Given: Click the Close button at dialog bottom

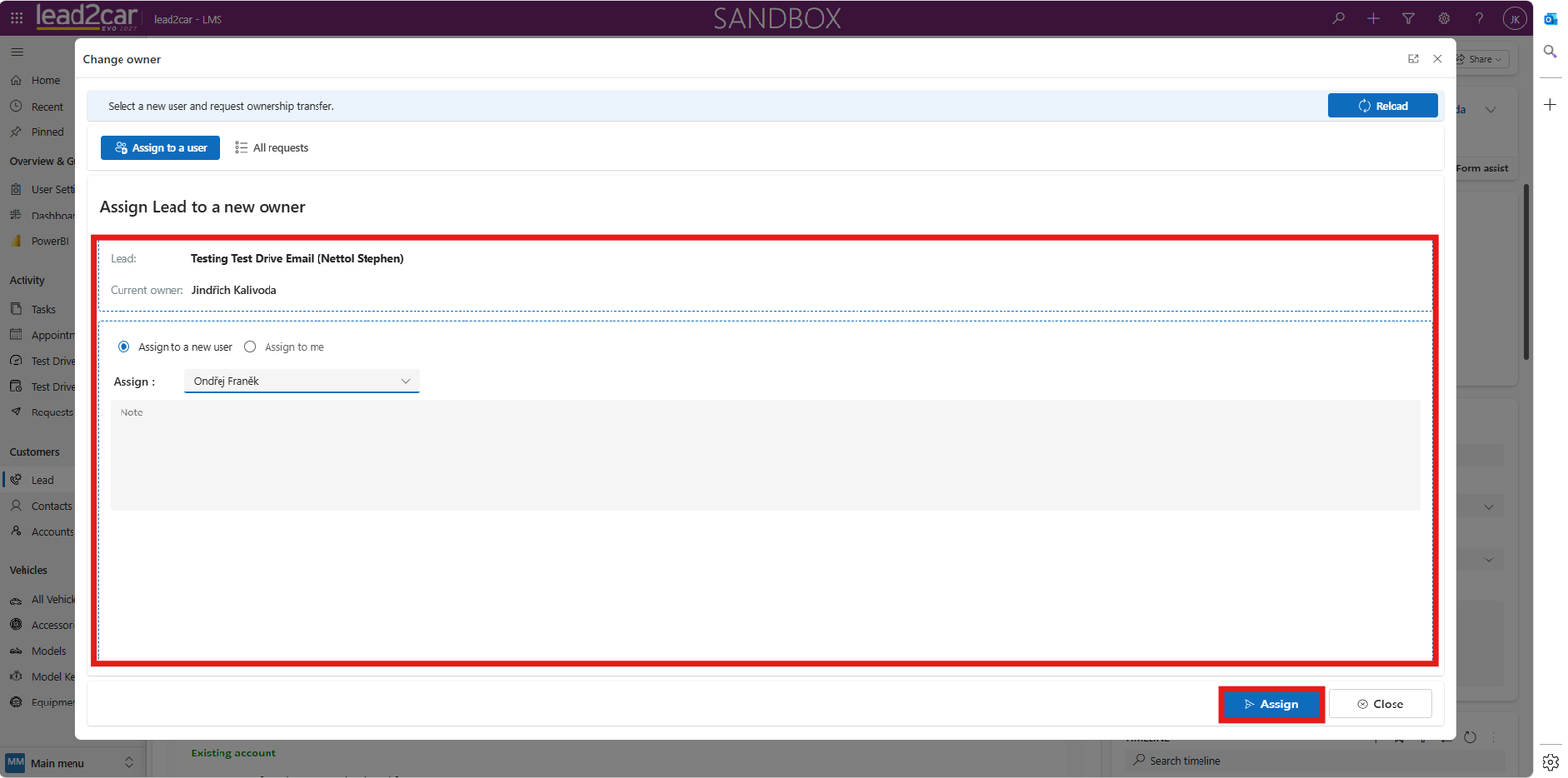Looking at the screenshot, I should (1380, 705).
